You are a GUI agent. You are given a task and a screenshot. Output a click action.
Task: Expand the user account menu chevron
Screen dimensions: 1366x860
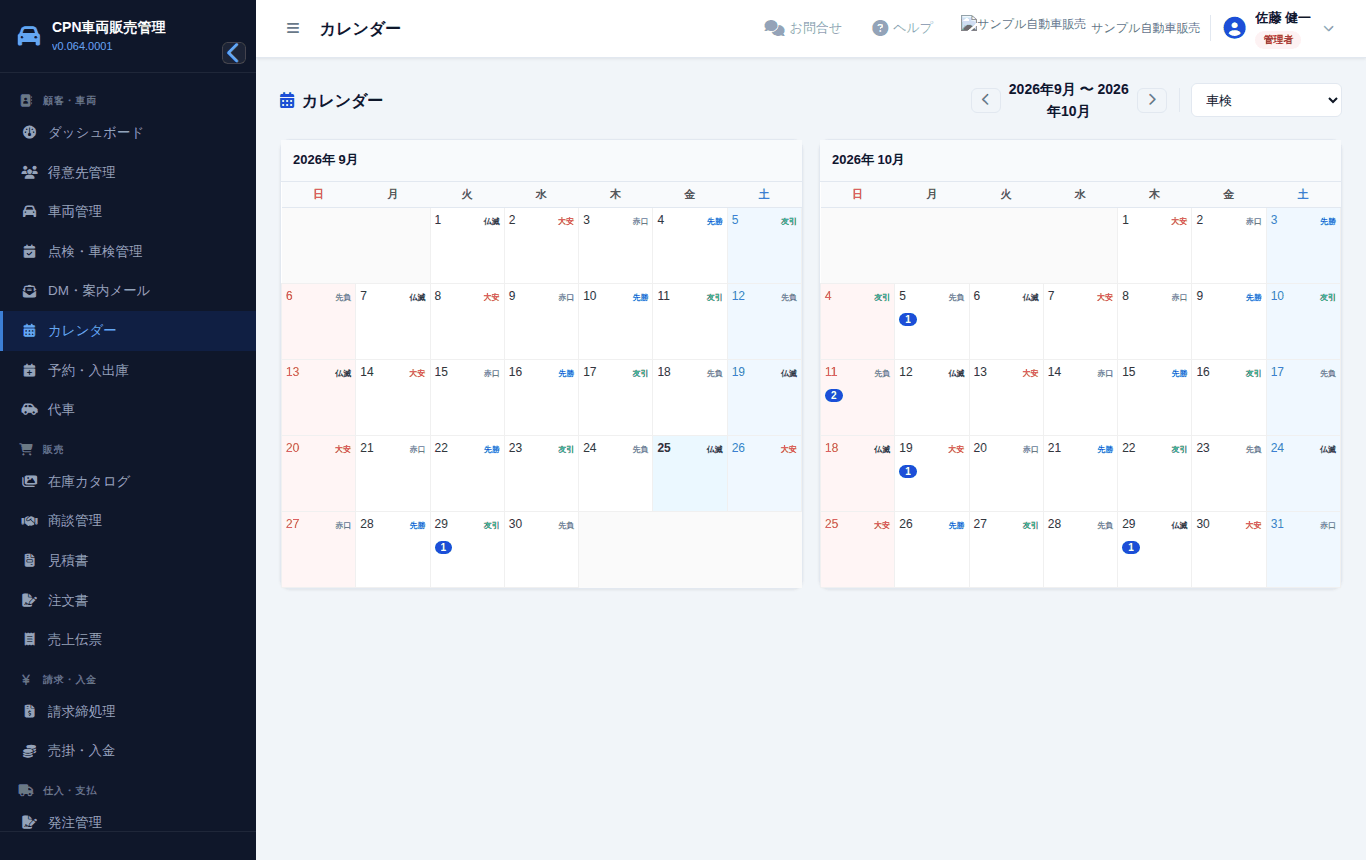(x=1329, y=28)
